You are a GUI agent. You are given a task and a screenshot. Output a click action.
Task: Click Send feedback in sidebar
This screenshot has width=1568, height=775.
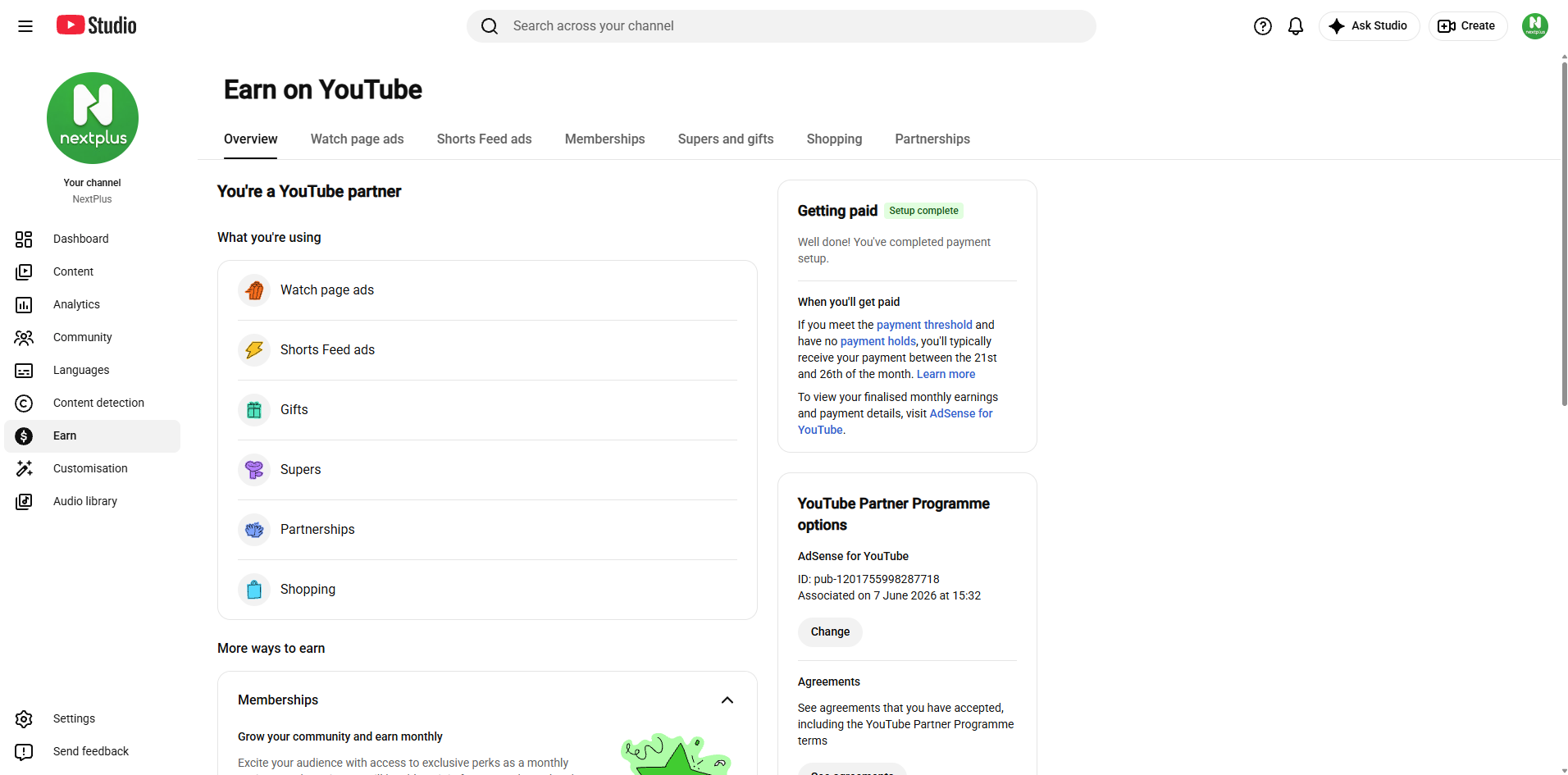(92, 751)
